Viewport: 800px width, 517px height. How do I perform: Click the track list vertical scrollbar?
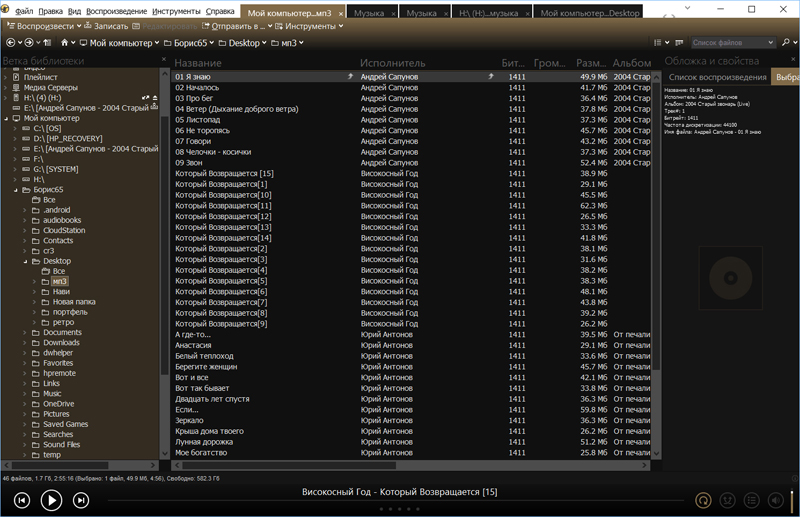pyautogui.click(x=657, y=225)
